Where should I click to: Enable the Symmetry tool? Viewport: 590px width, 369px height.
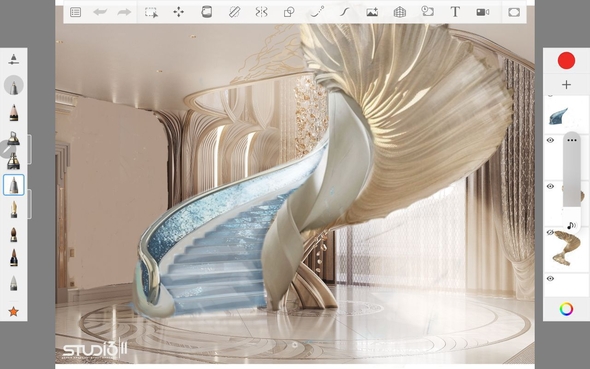coord(261,12)
